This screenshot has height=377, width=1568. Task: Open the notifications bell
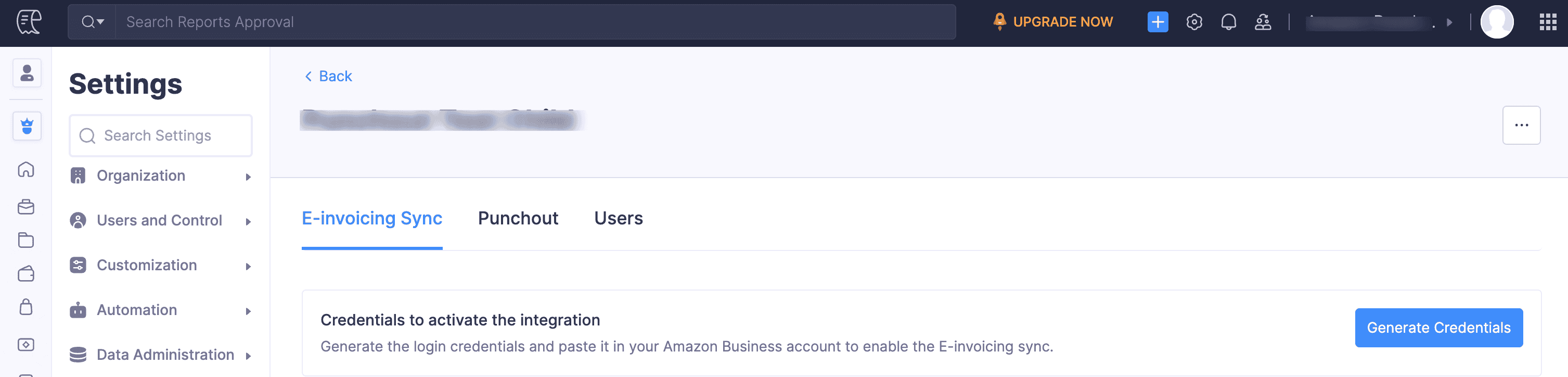(x=1228, y=22)
